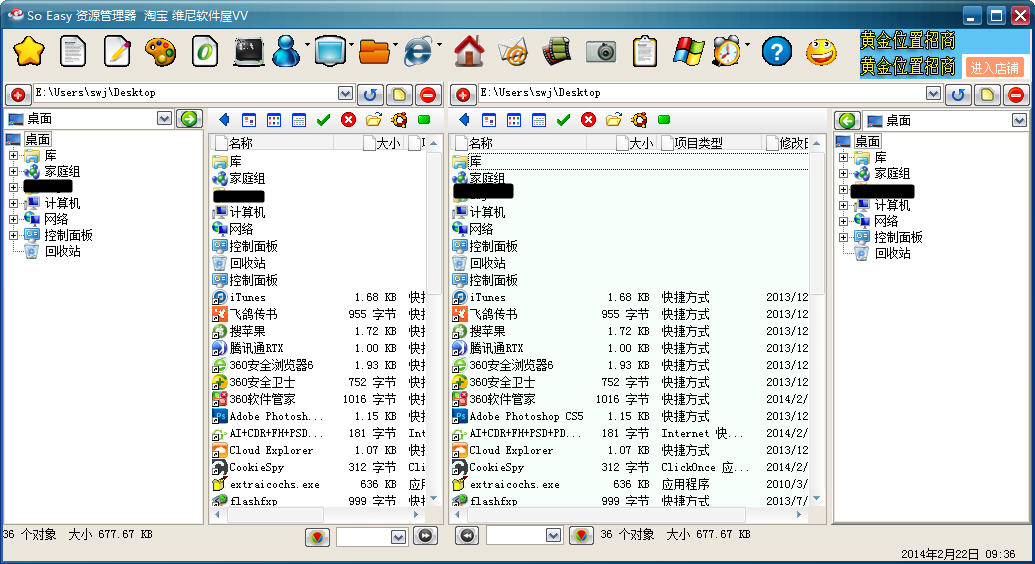
Task: Open the gold star favorites icon
Action: (28, 52)
